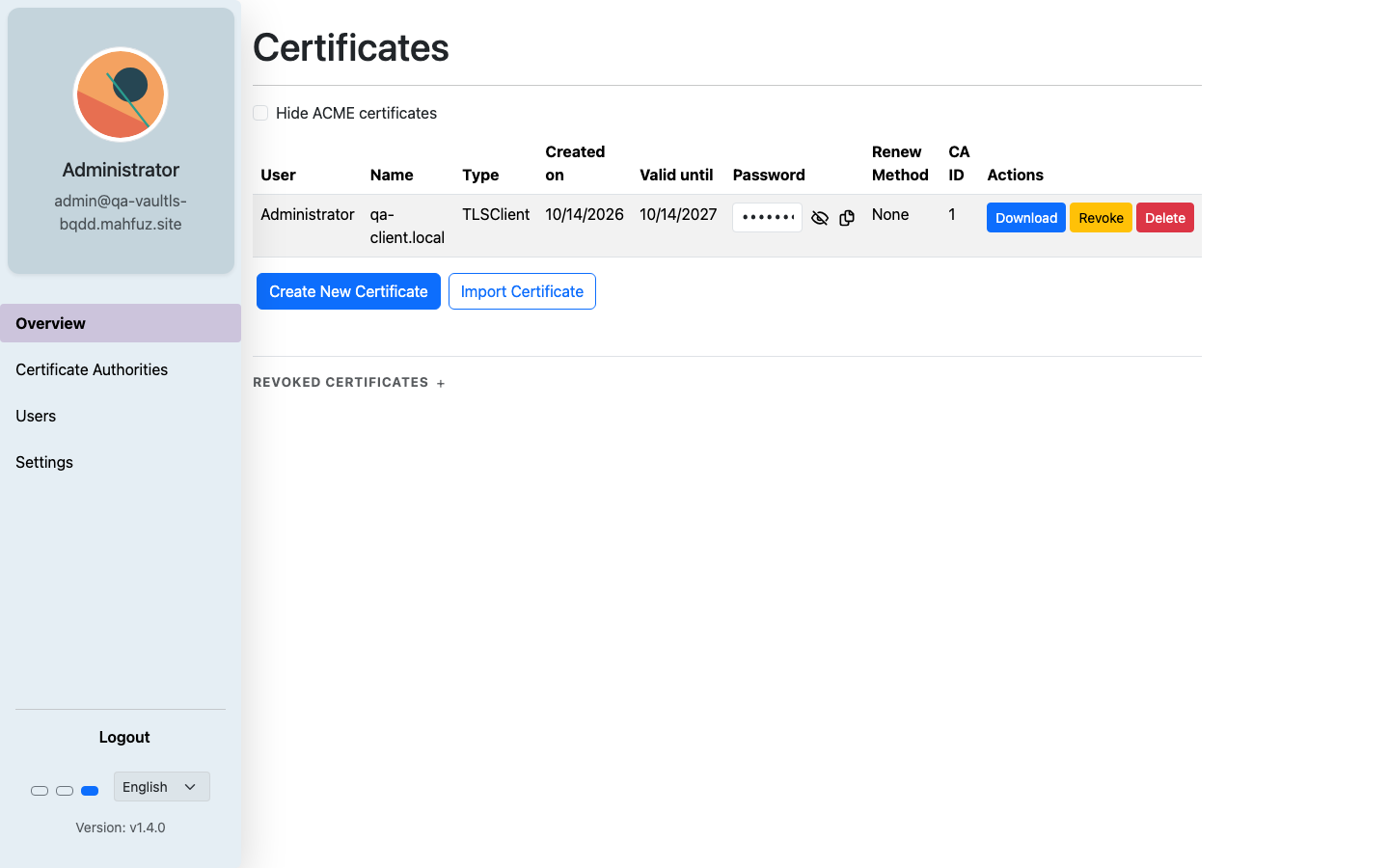Click Import Certificate button
Viewport: 1389px width, 868px height.
(522, 291)
